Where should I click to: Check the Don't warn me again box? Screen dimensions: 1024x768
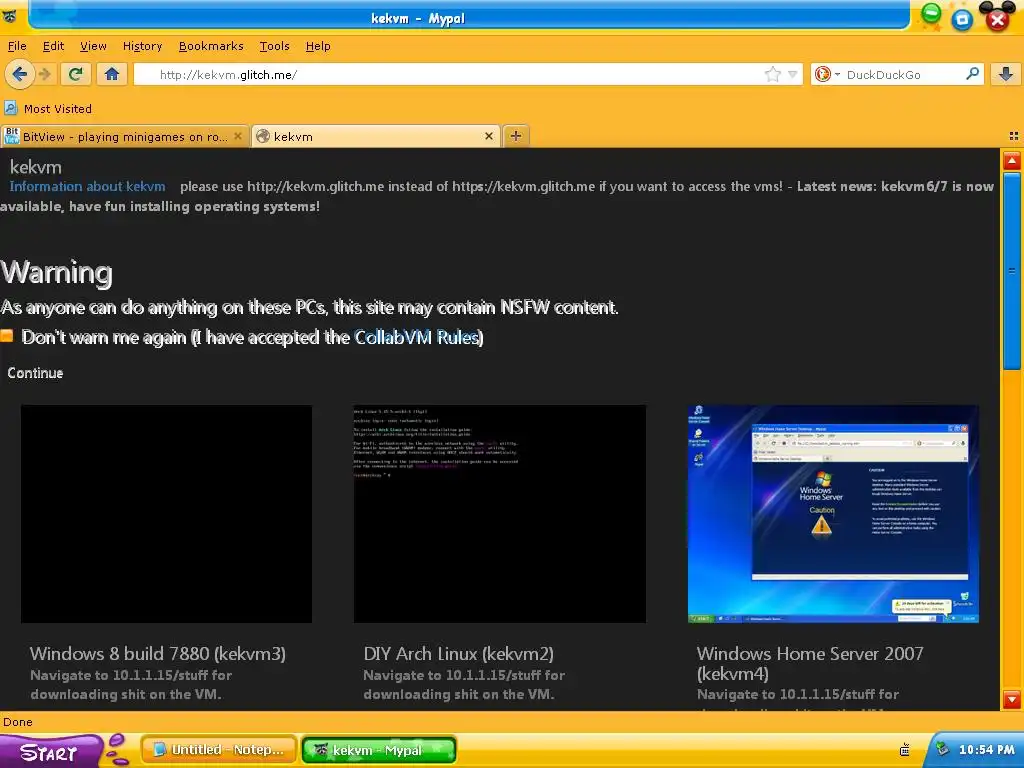pyautogui.click(x=7, y=336)
